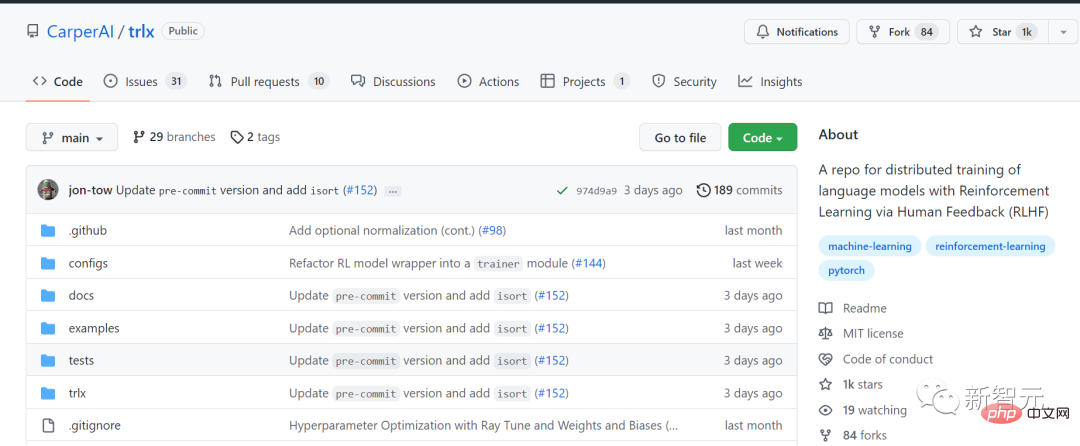This screenshot has height=446, width=1080.
Task: Click the docs folder icon
Action: click(48, 296)
